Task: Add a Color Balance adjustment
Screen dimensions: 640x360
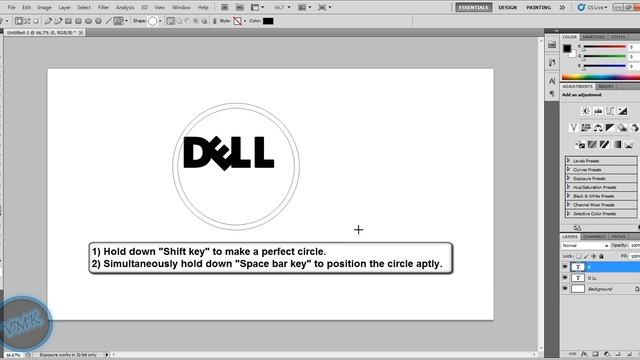Action: [598, 128]
